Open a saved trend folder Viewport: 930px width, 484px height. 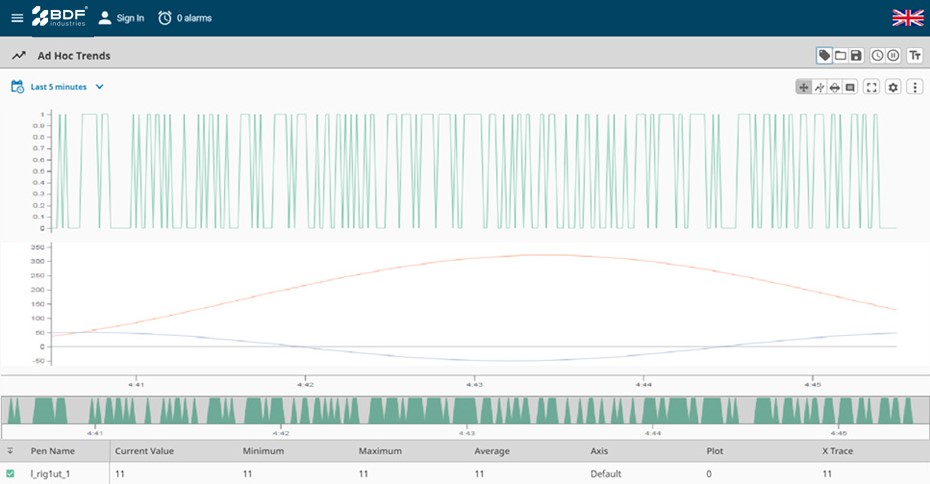tap(840, 56)
